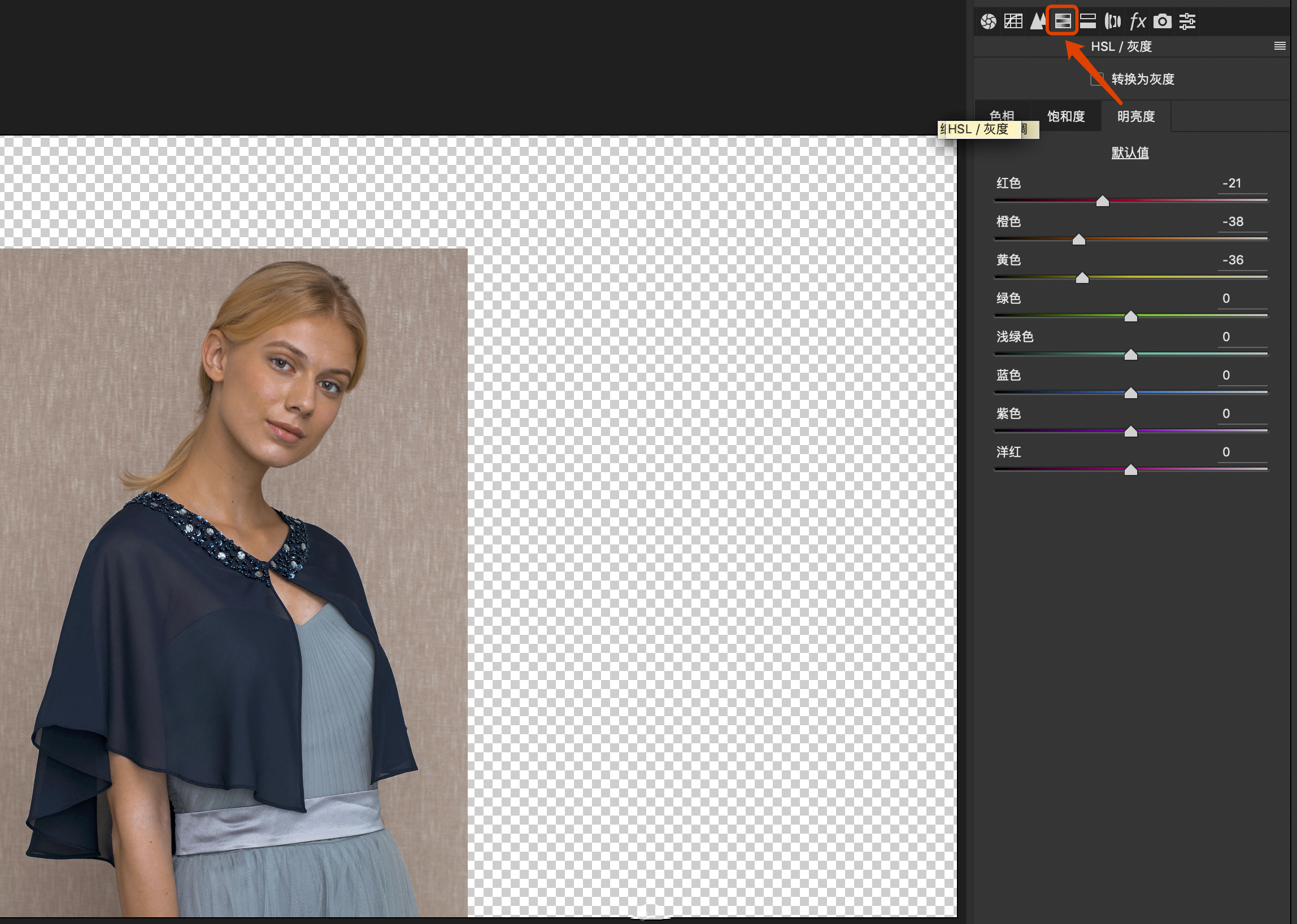Click the 蓝色 value field
1297x924 pixels.
point(1242,376)
